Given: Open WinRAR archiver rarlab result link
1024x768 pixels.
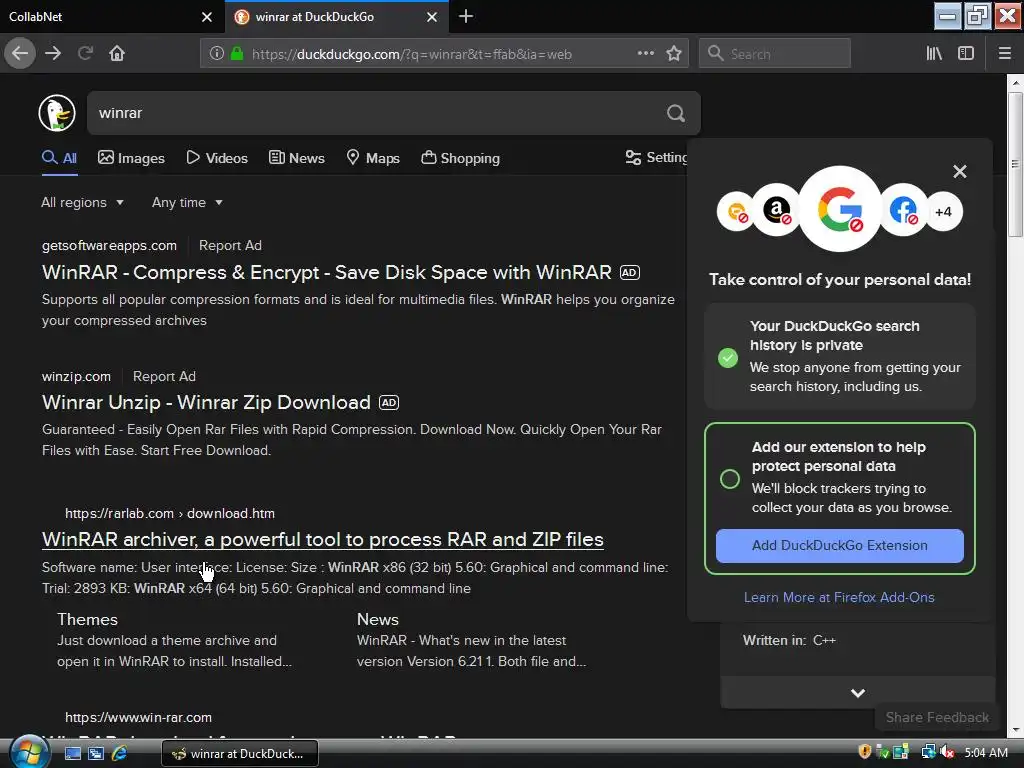Looking at the screenshot, I should click(x=323, y=539).
